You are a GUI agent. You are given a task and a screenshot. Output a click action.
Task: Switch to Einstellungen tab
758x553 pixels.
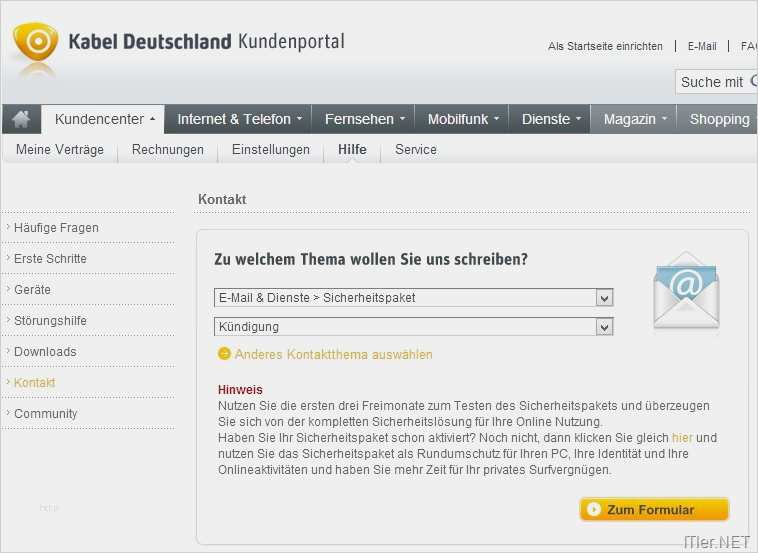coord(271,149)
